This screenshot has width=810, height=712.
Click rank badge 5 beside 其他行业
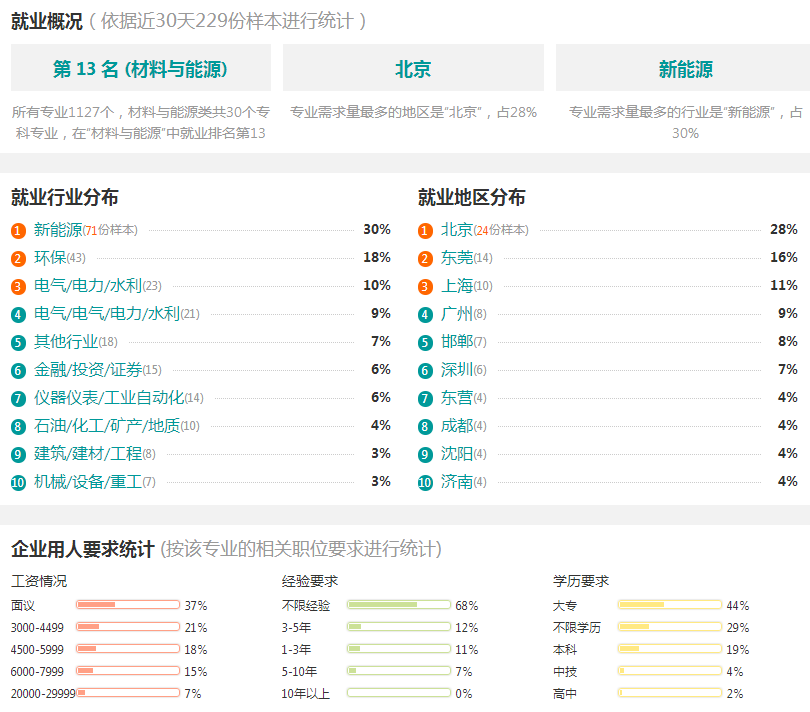tap(18, 342)
